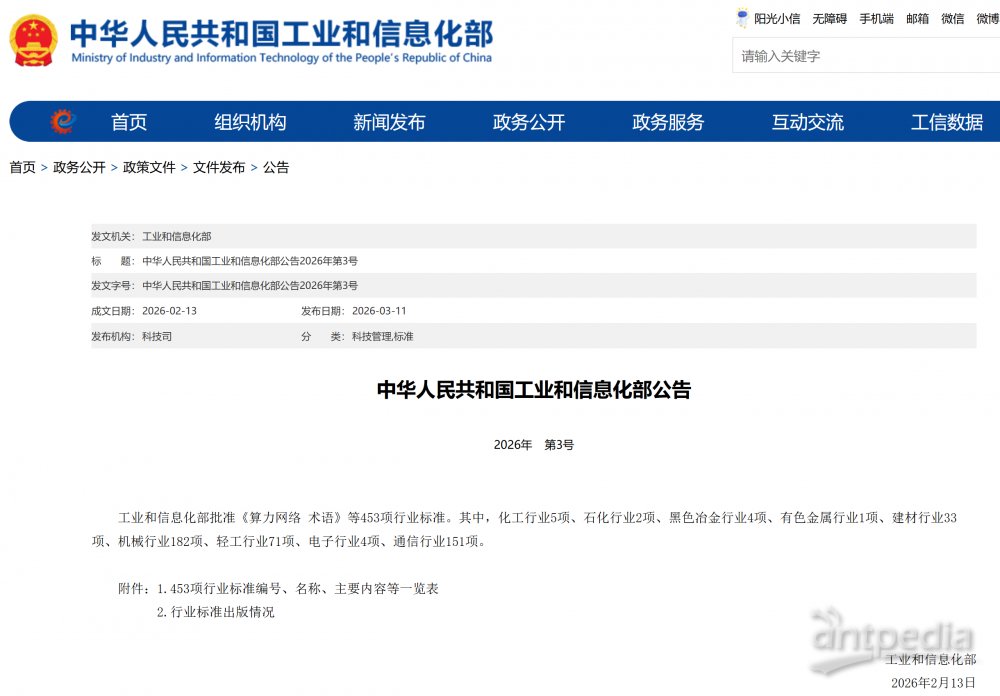Open the 微博 Weibo icon
Viewport: 1000px width, 696px height.
(x=986, y=18)
